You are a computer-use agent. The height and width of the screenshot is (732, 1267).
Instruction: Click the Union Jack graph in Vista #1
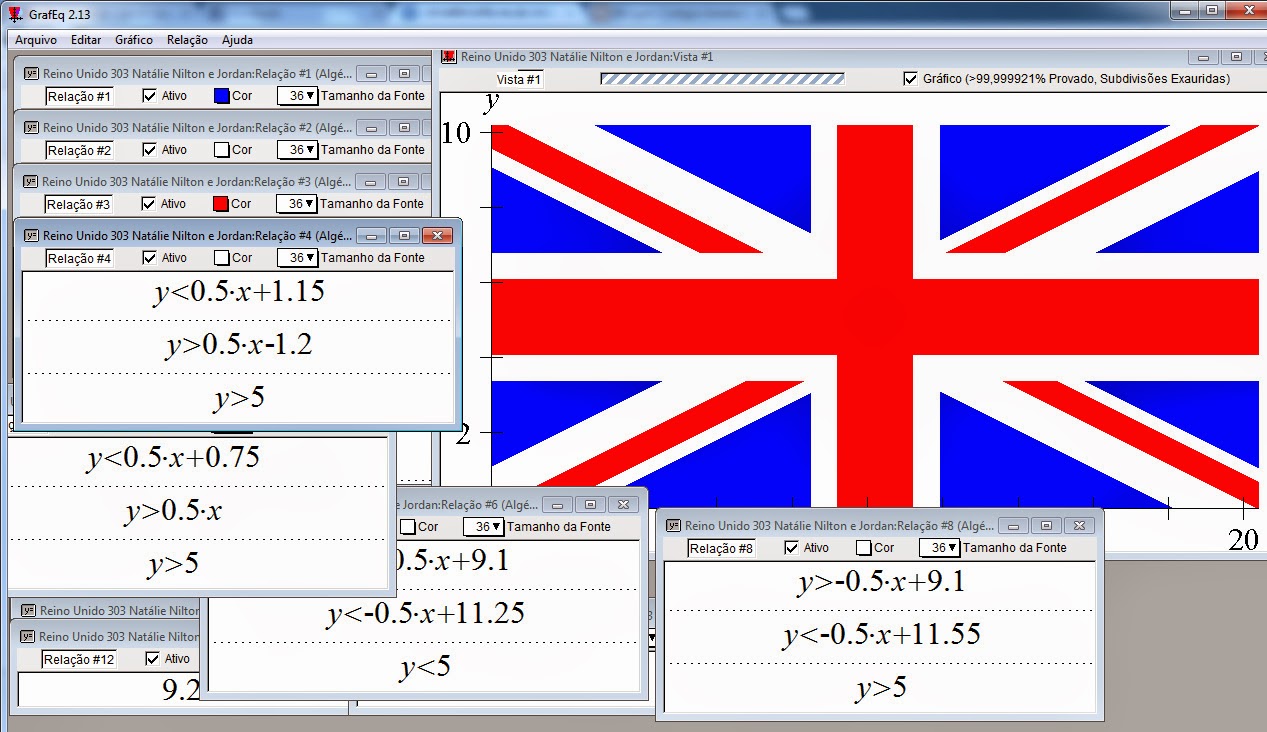click(875, 316)
